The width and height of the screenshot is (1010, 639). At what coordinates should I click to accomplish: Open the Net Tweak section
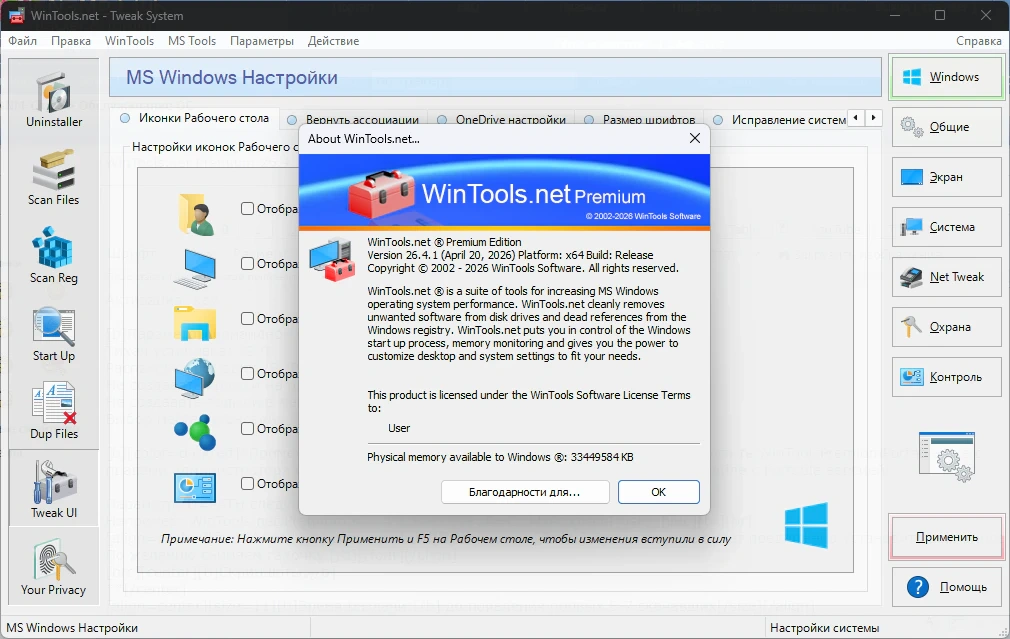946,277
